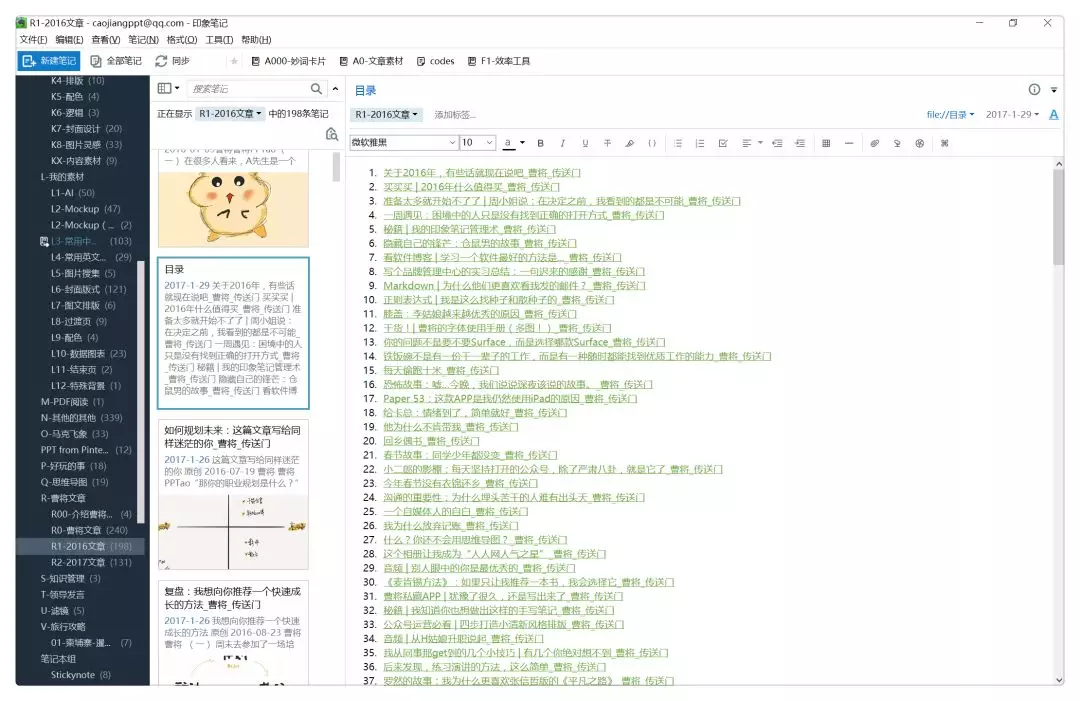Open the 编辑(E) menu
Viewport: 1080px width, 701px height.
click(69, 39)
